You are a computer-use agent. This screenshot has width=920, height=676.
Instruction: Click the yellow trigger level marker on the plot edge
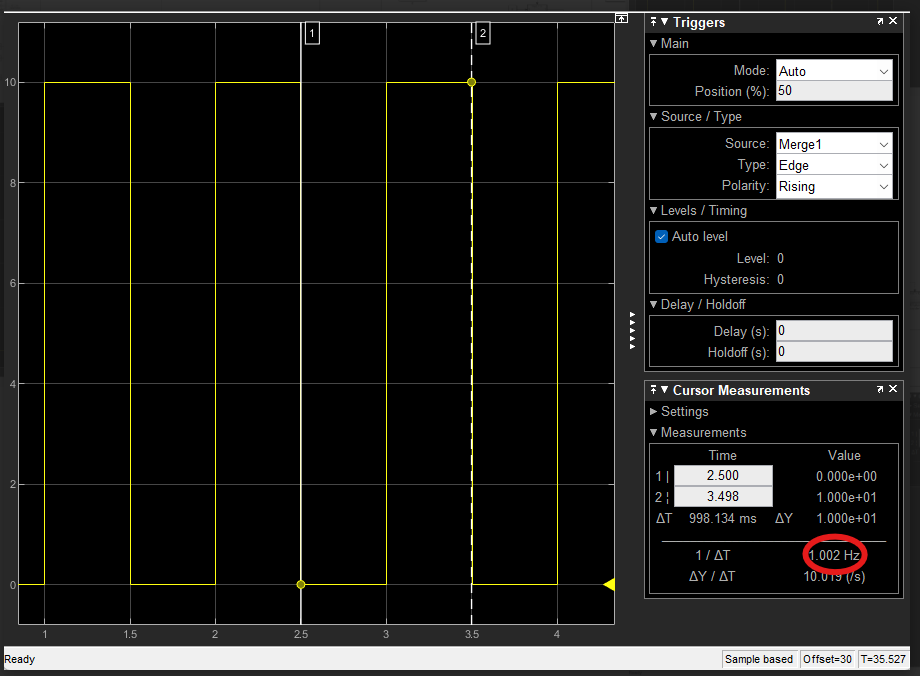(x=609, y=584)
